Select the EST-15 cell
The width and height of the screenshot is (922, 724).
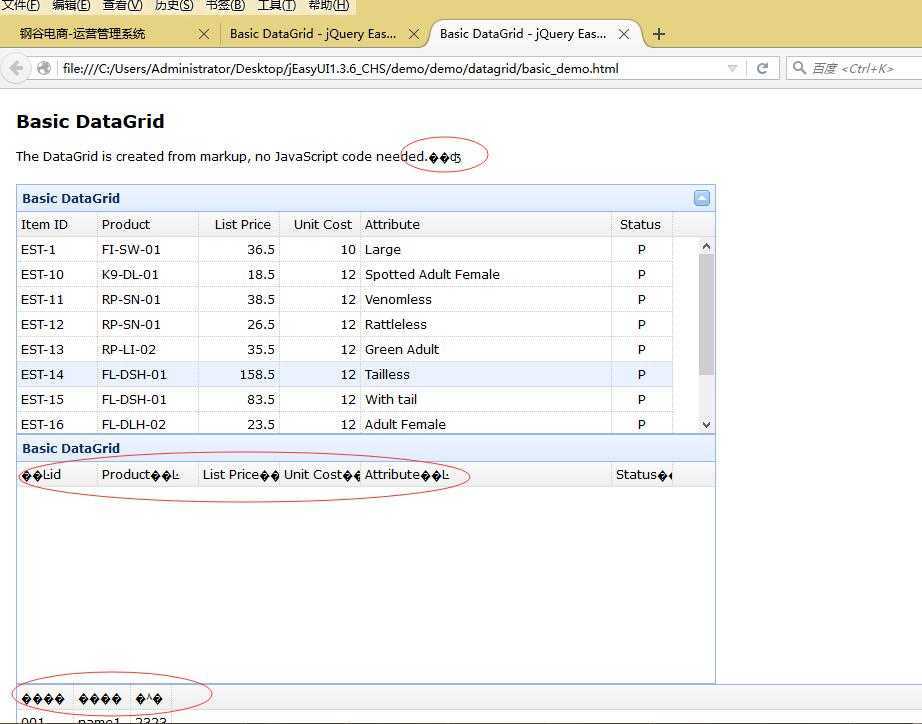57,399
